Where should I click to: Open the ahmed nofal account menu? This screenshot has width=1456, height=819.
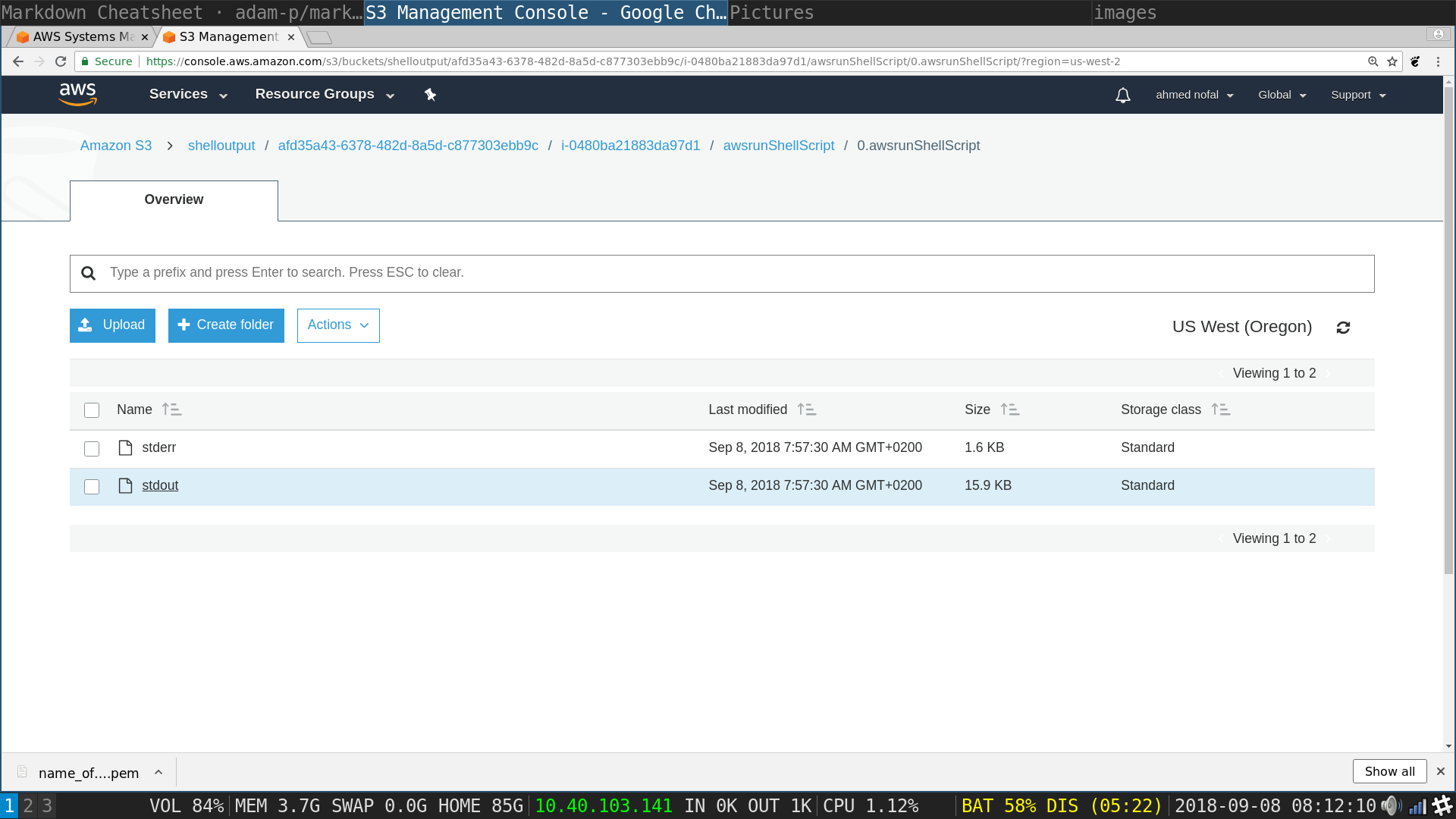[x=1194, y=95]
